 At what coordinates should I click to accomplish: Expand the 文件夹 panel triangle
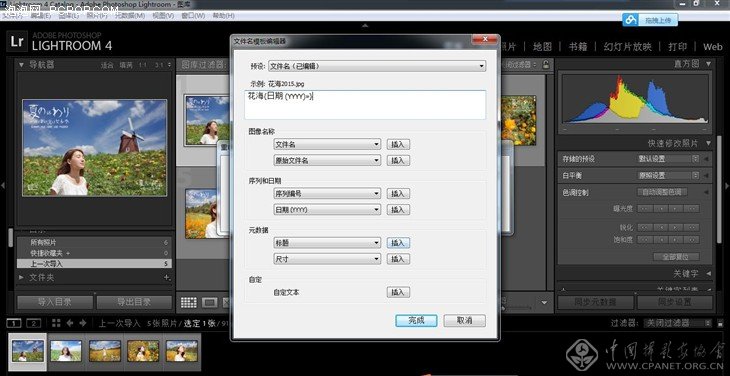(x=21, y=277)
